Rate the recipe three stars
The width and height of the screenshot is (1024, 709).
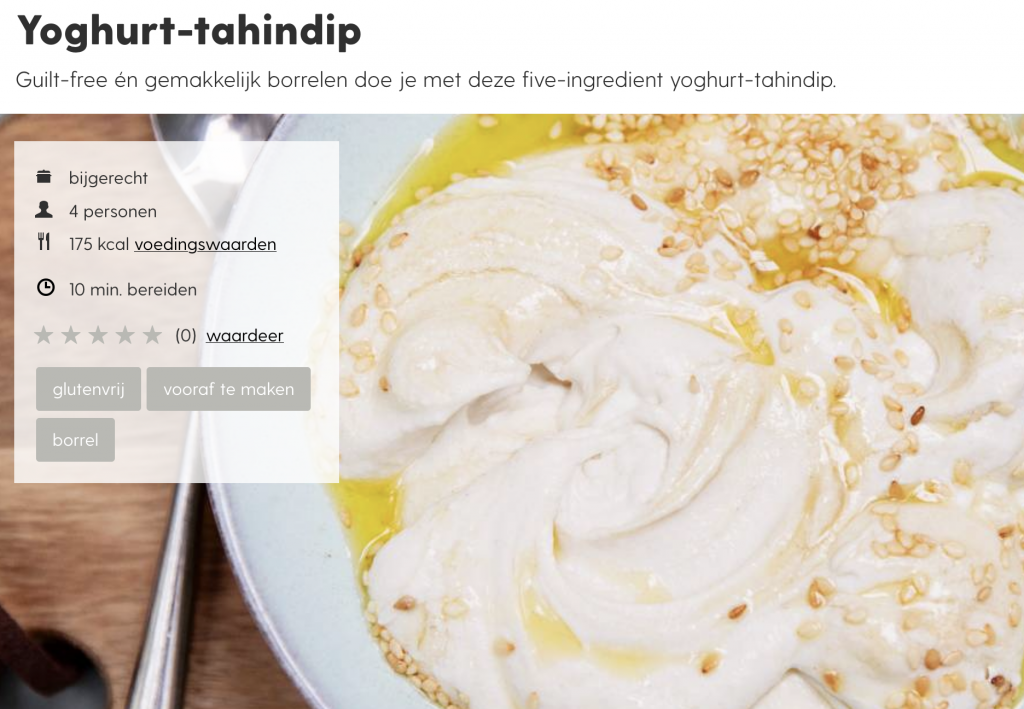point(98,335)
